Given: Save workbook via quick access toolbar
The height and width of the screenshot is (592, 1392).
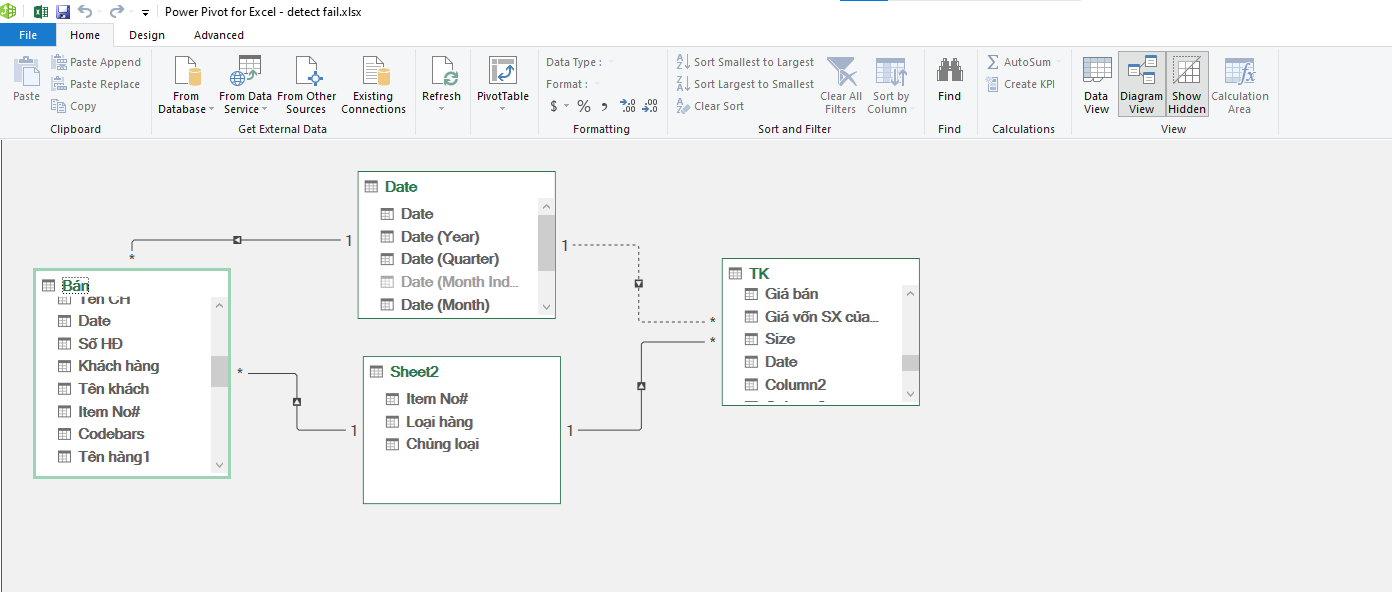Looking at the screenshot, I should click(63, 12).
